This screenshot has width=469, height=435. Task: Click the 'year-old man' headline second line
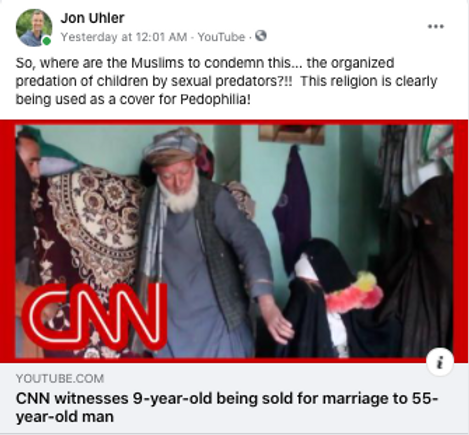pyautogui.click(x=65, y=417)
